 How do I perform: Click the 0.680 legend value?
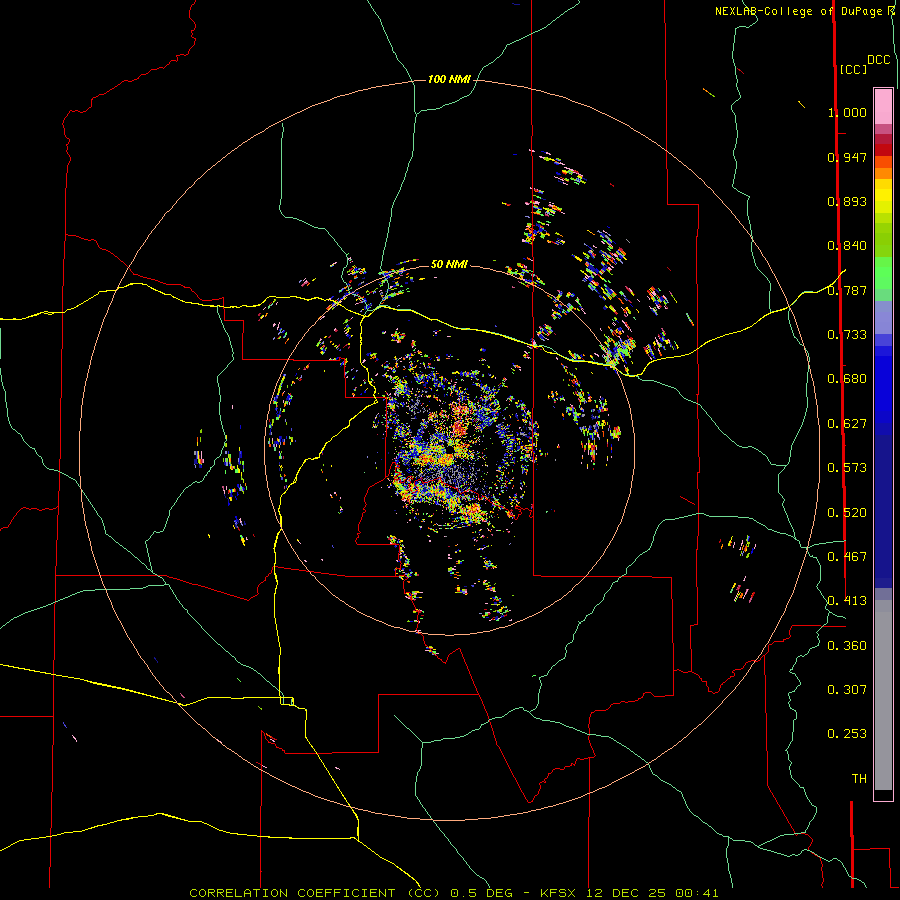(x=847, y=378)
